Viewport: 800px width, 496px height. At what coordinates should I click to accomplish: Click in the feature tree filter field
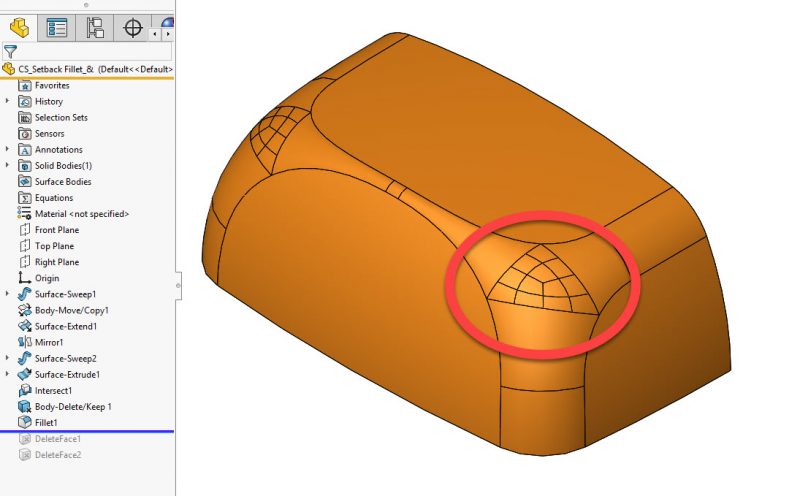pos(95,50)
